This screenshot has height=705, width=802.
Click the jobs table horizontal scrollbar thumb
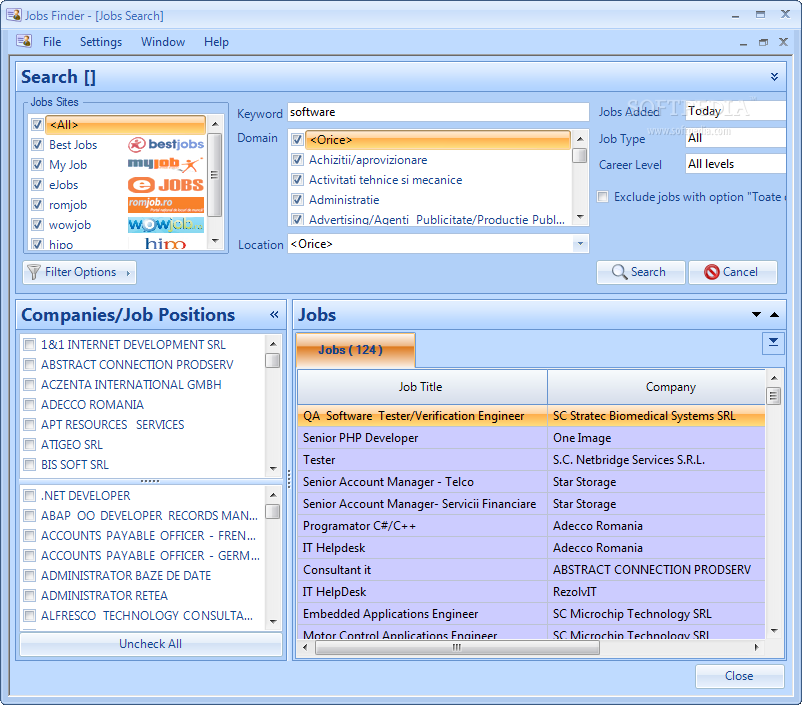(x=457, y=648)
